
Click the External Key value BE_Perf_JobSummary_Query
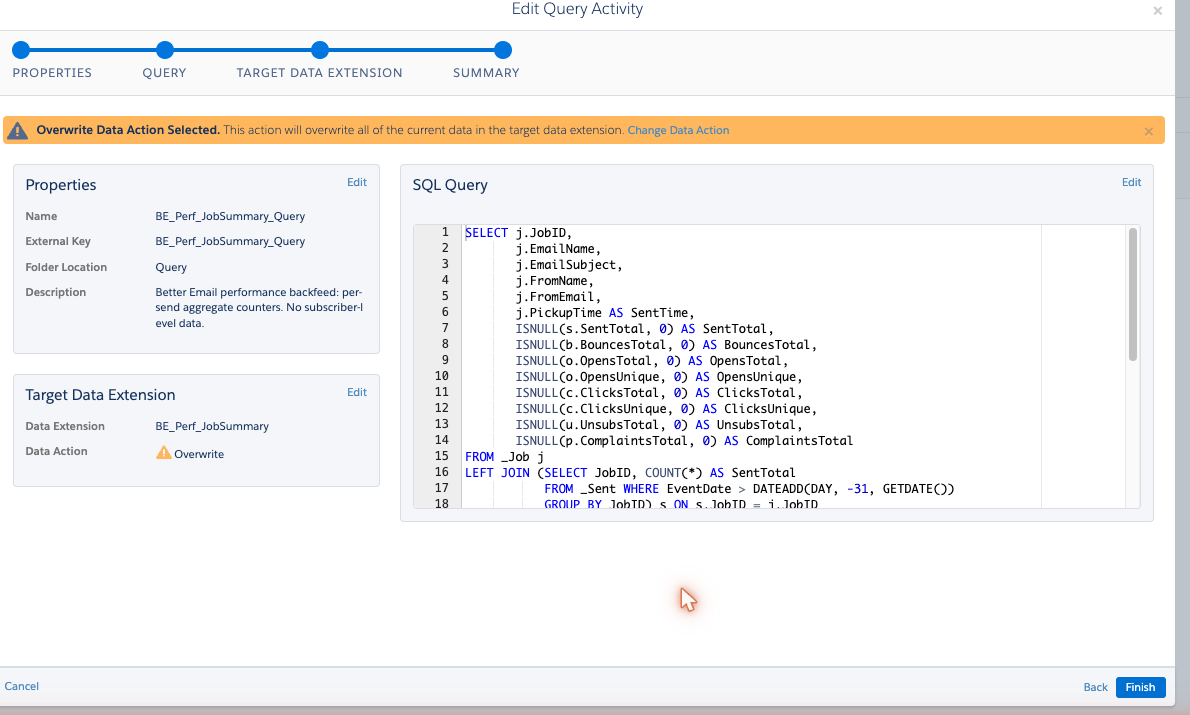click(x=230, y=241)
